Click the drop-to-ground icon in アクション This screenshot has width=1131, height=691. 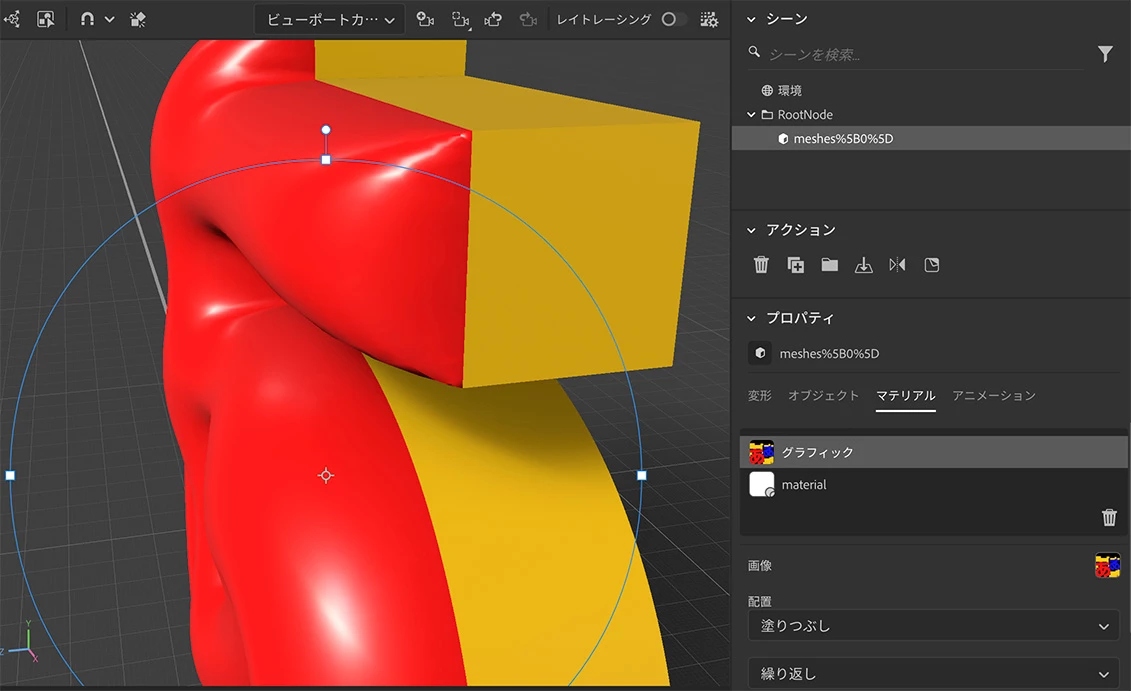pyautogui.click(x=863, y=265)
